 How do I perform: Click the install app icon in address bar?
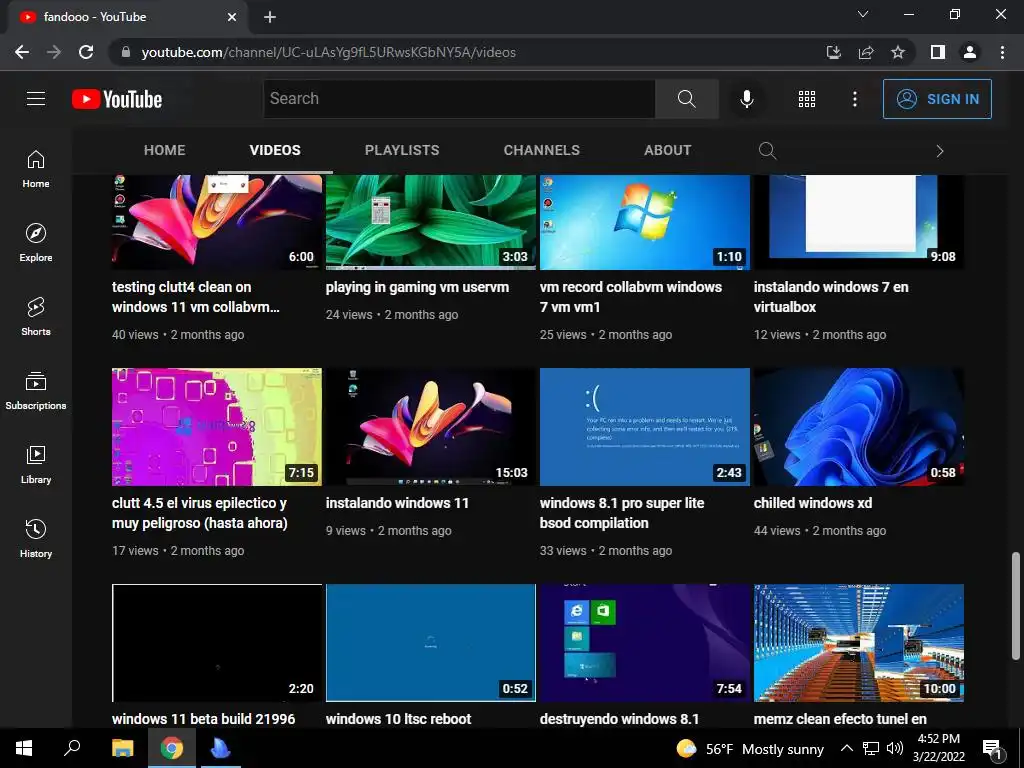[833, 52]
